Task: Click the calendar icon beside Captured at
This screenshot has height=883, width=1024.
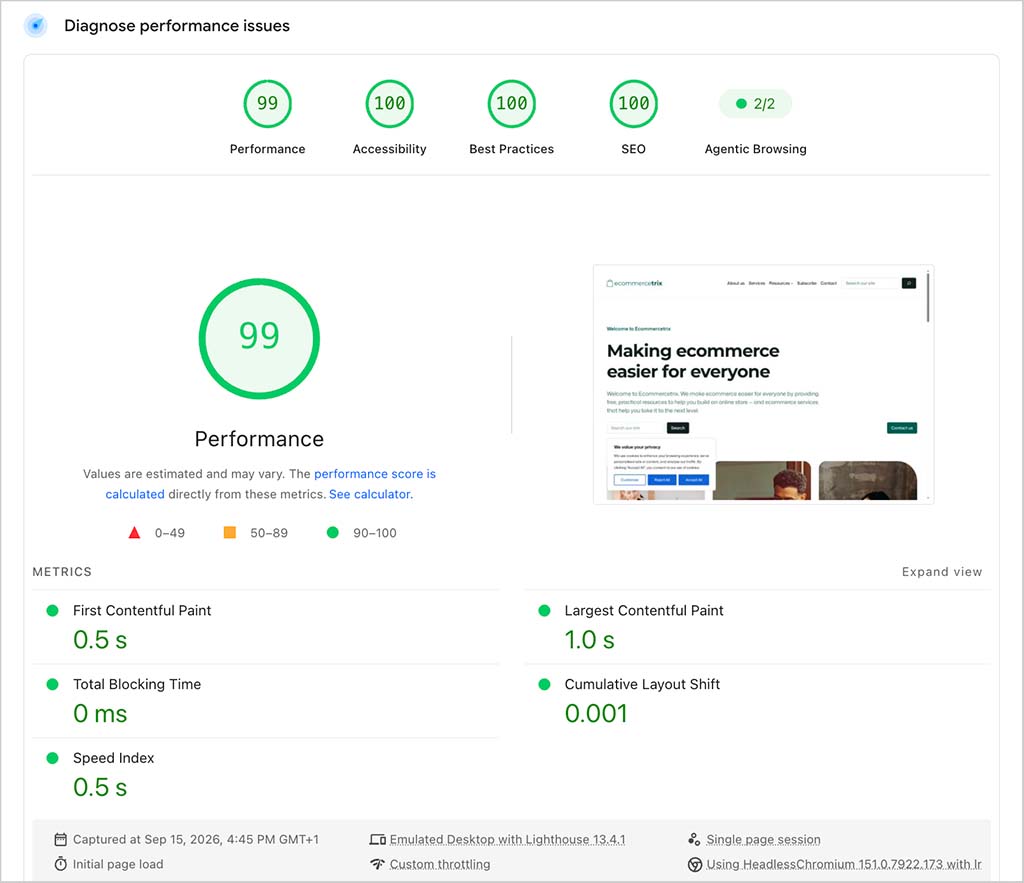Action: pos(61,839)
